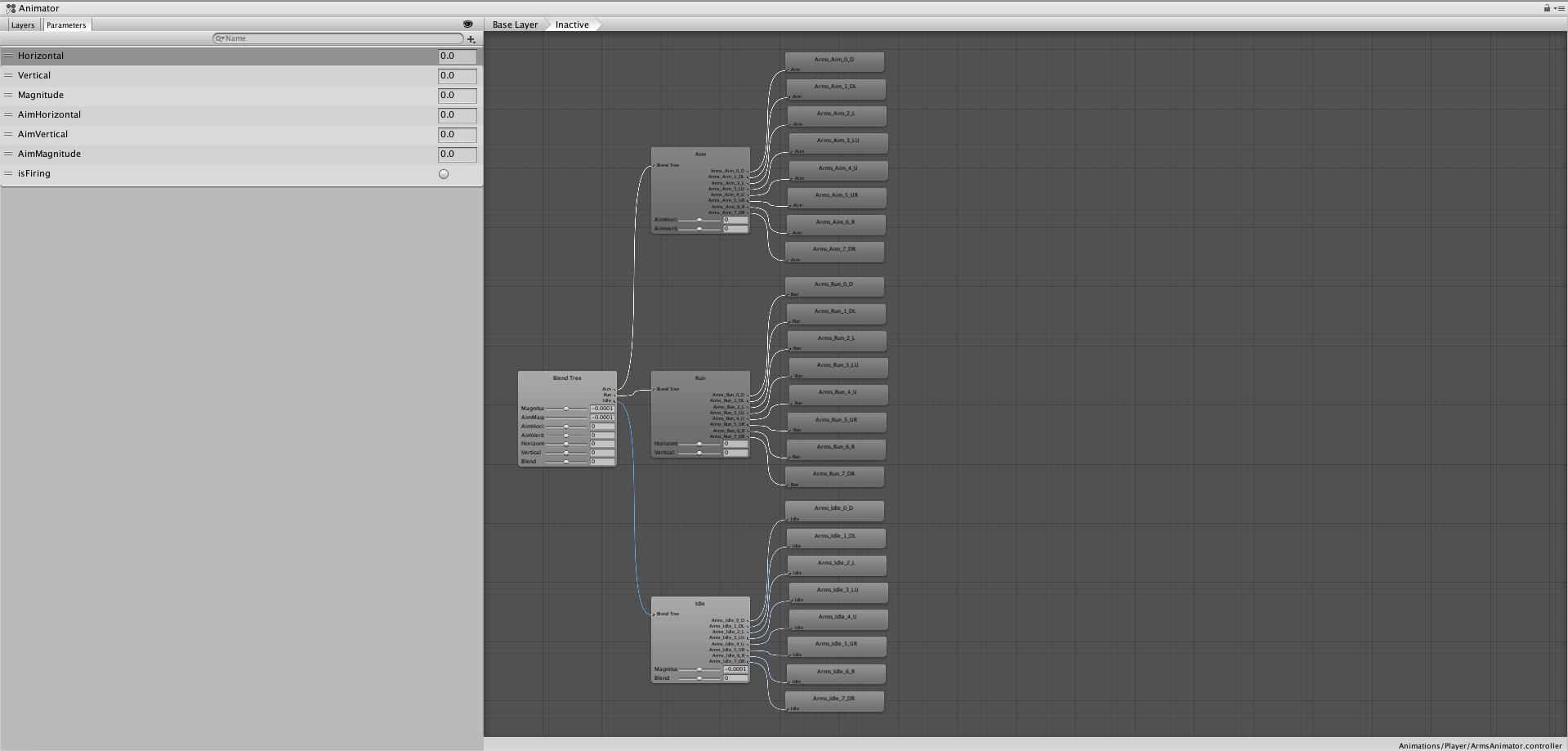Select the Parameters tab
This screenshot has height=751, width=1568.
point(66,25)
